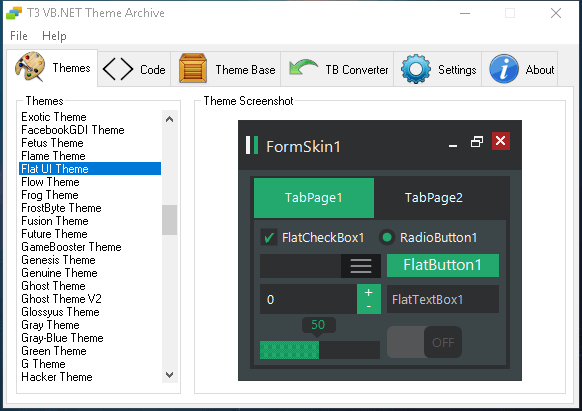Switch to the Theme Base tab label

[245, 70]
